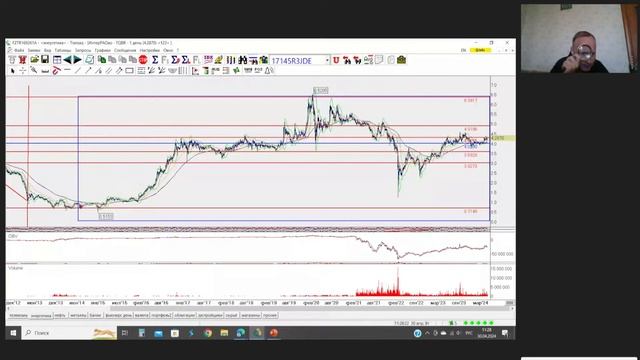Select the arrow pointer tool
This screenshot has width=640, height=360.
[12, 71]
